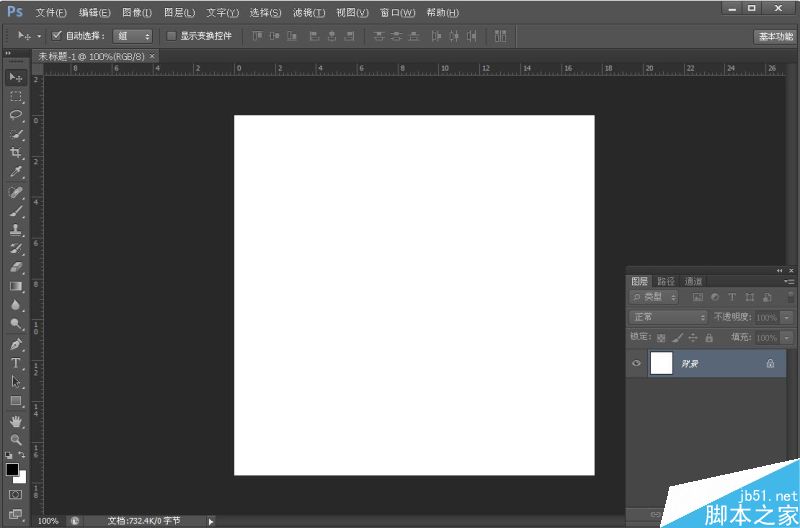Screen dimensions: 800x528
Task: Choose the Horizontal Type tool
Action: click(16, 363)
